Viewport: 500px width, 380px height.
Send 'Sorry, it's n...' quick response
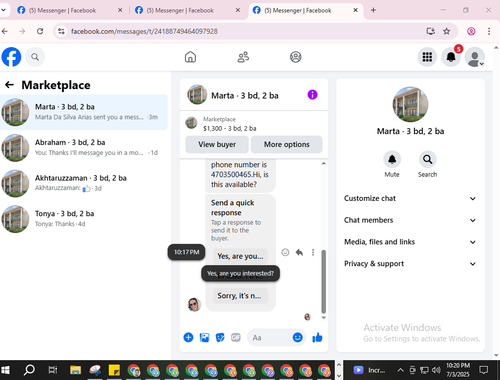240,296
